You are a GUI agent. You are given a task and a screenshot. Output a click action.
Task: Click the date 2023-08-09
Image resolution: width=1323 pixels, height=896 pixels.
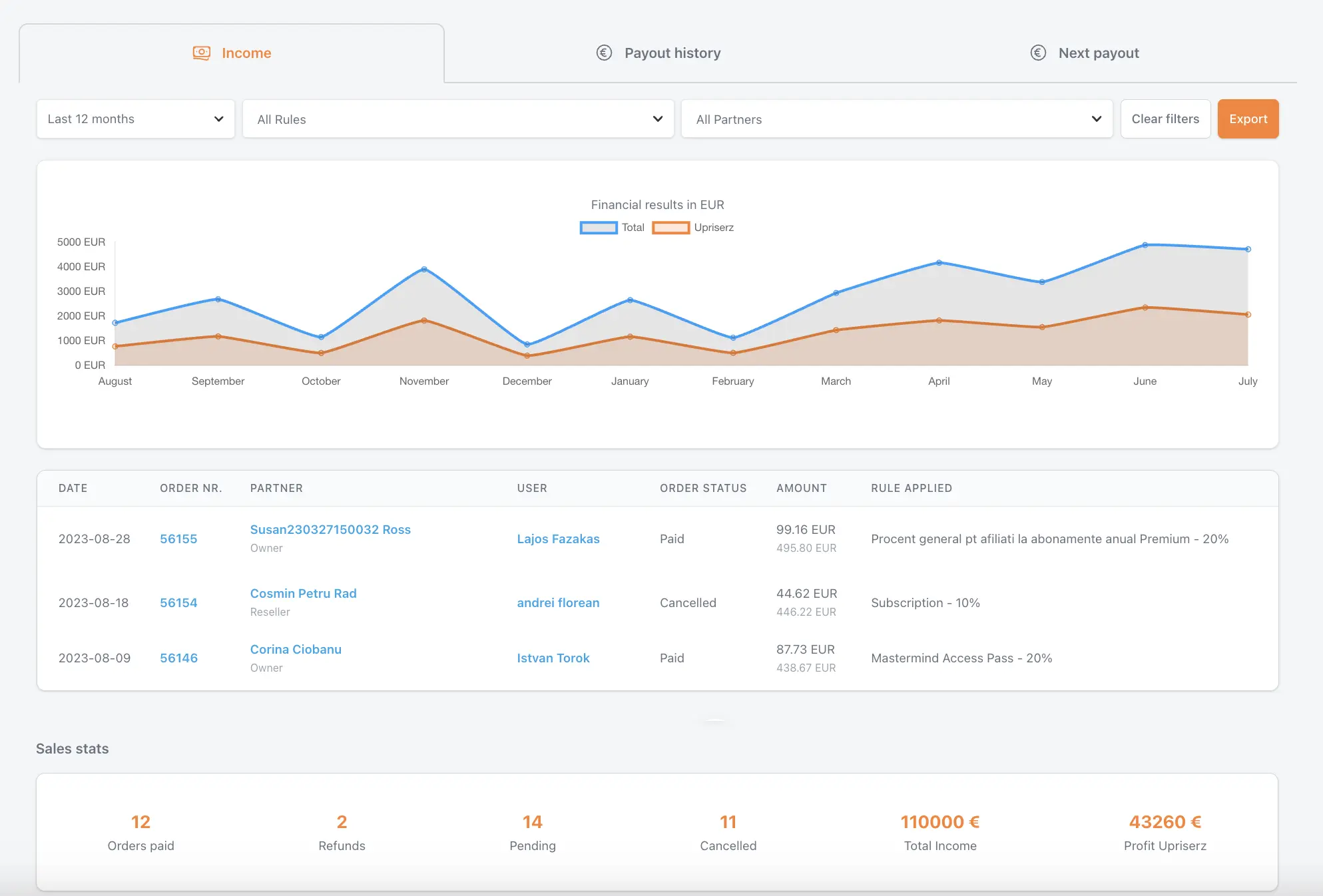coord(95,658)
